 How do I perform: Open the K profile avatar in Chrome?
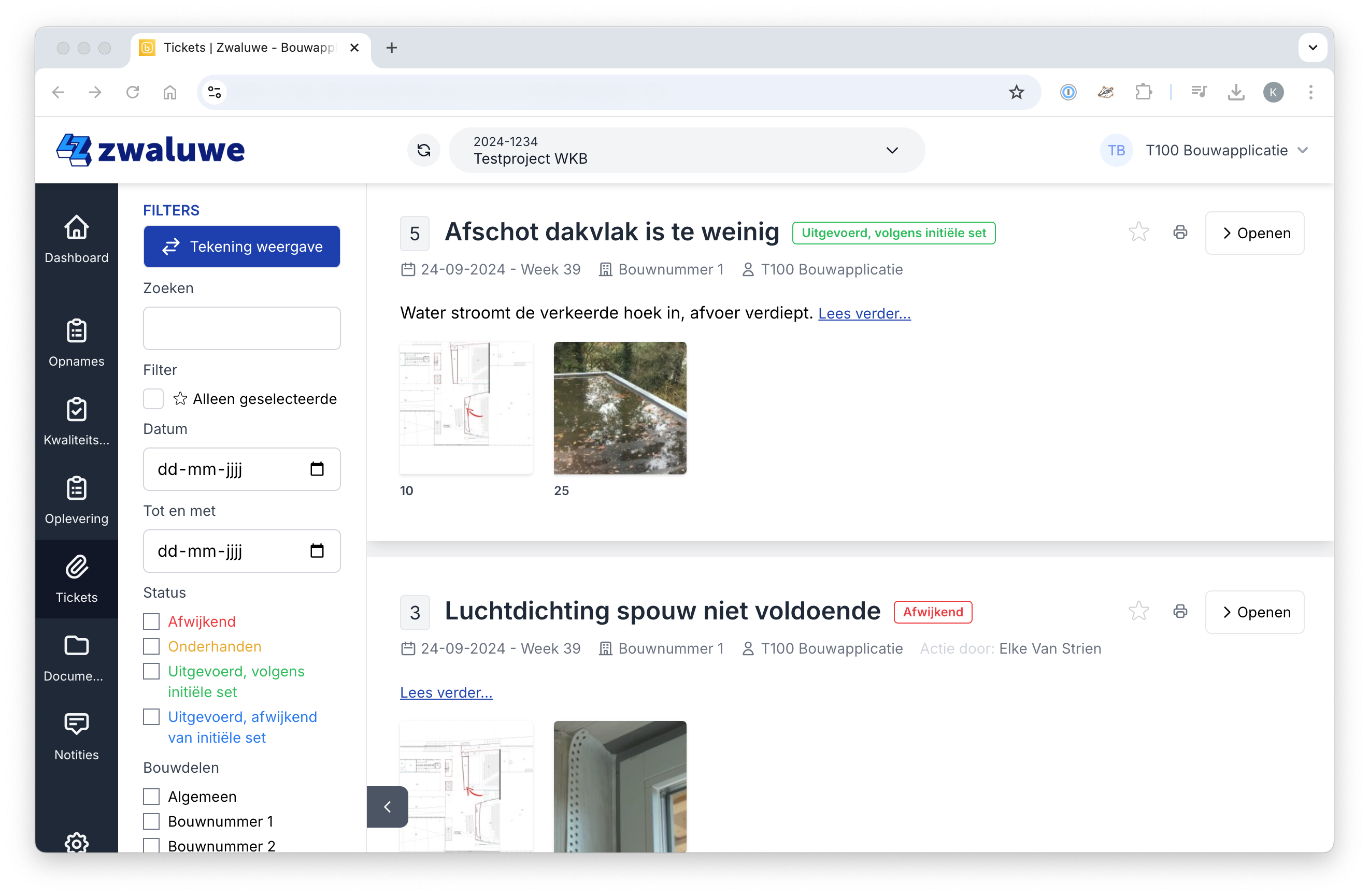coord(1274,92)
